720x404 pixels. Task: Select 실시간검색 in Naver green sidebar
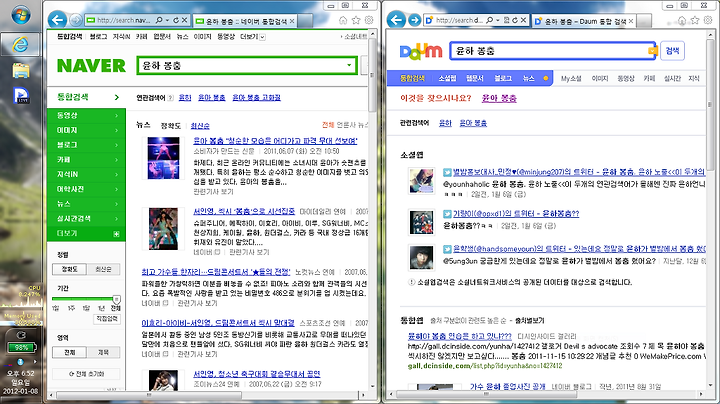[86, 219]
